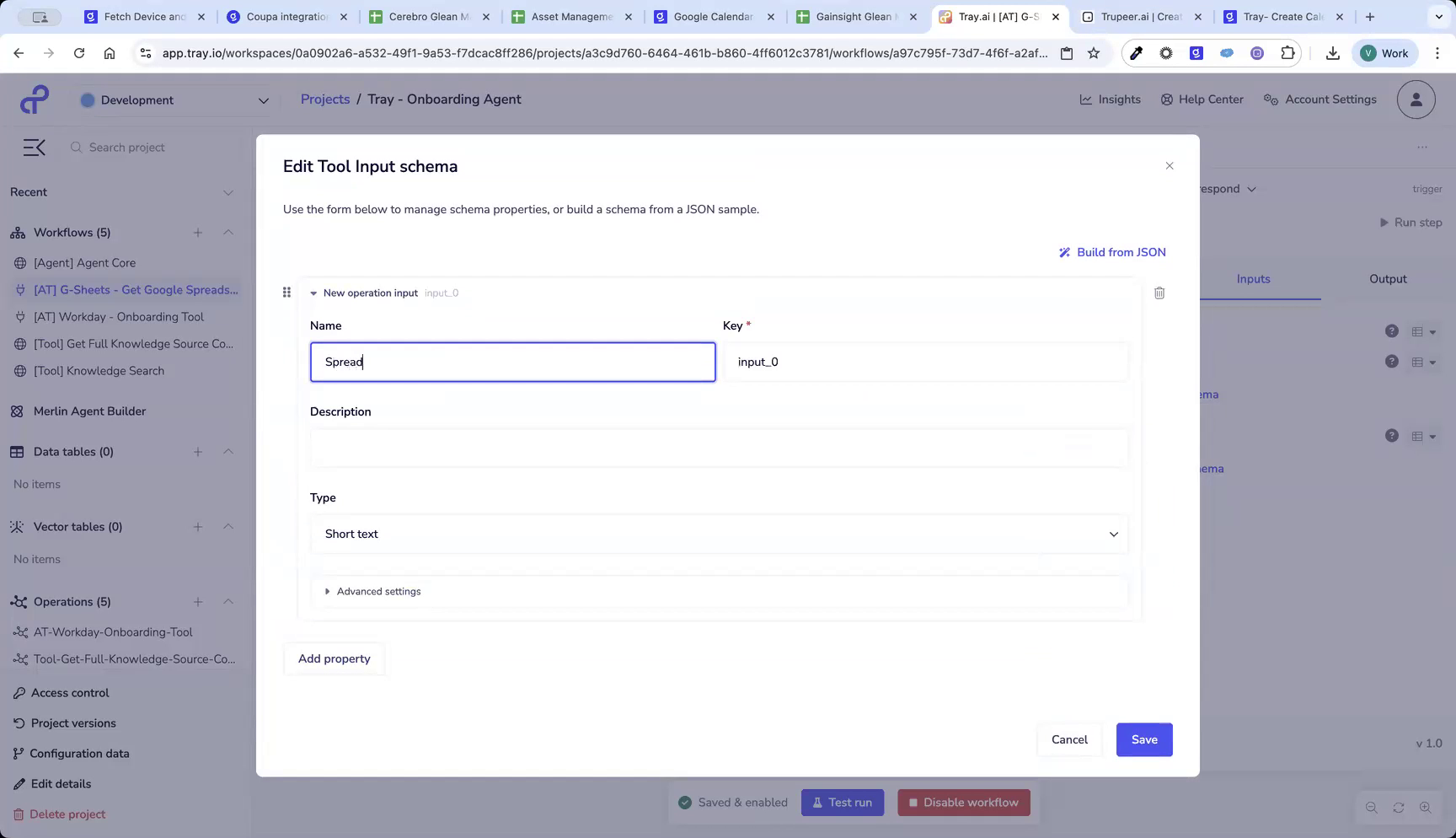Open the Tray home logo
This screenshot has width=1456, height=838.
click(34, 99)
